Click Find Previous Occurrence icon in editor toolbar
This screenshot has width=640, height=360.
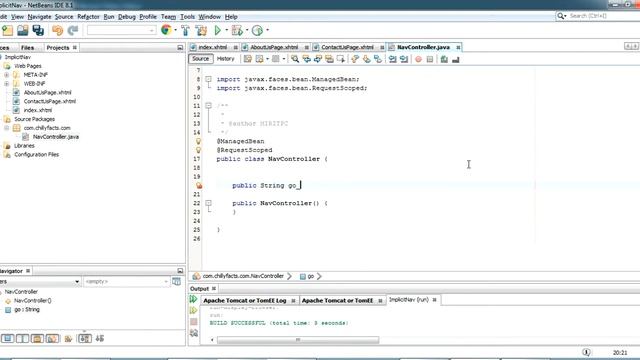coord(306,59)
